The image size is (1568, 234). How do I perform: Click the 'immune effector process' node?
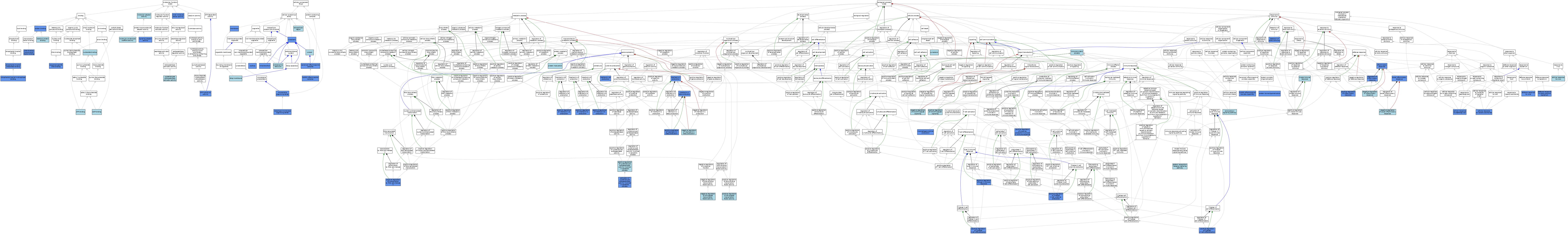pos(1113,66)
